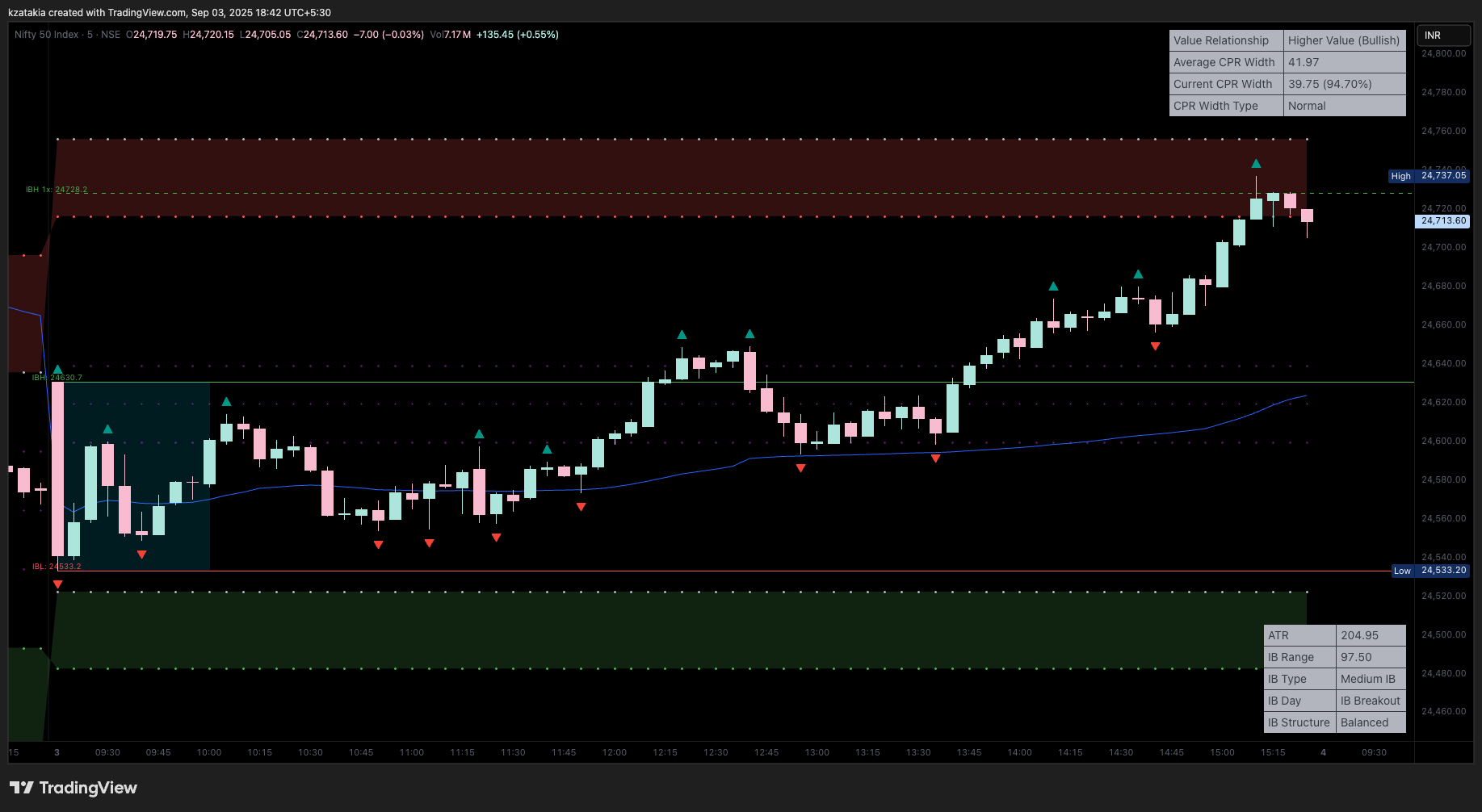Click the IB Structure label cell
The height and width of the screenshot is (812, 1482).
1299,722
